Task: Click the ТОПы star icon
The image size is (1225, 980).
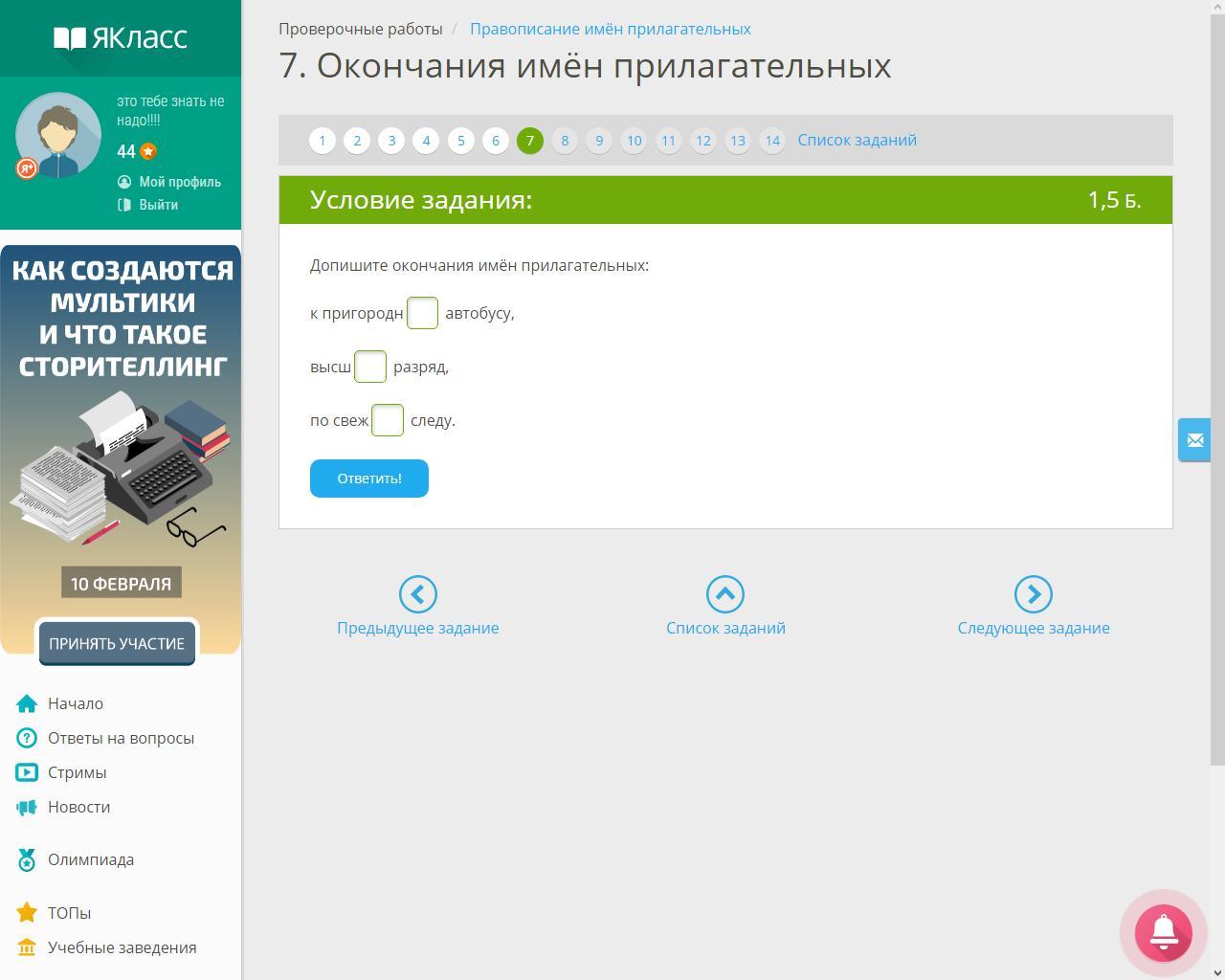Action: pos(27,913)
